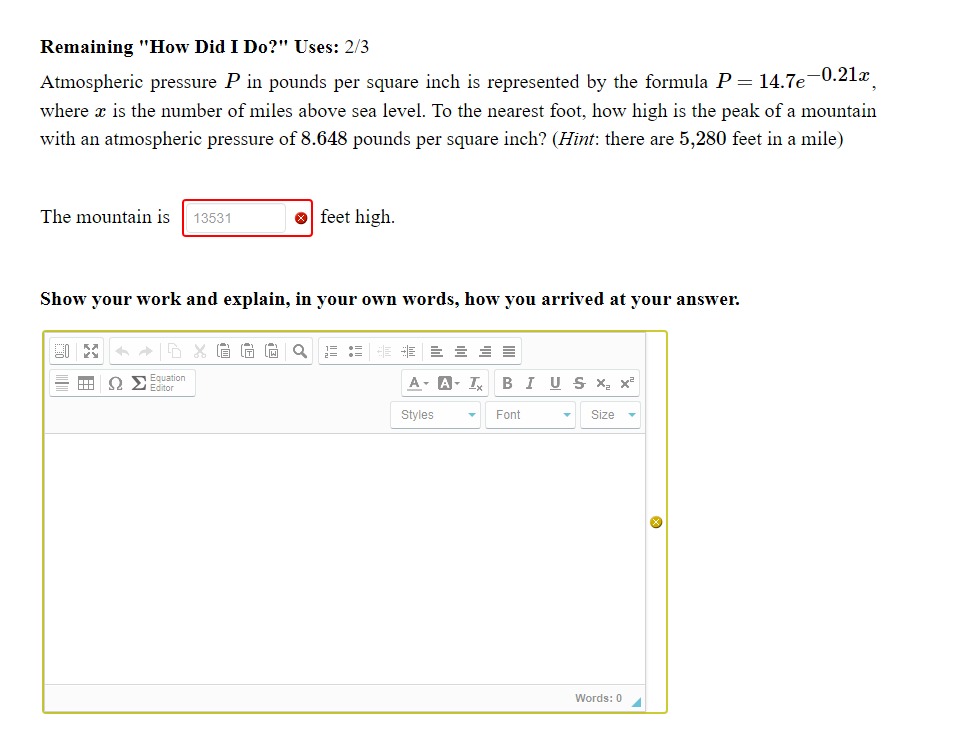The height and width of the screenshot is (750, 958).
Task: Click the Decrease Indent icon
Action: [384, 351]
